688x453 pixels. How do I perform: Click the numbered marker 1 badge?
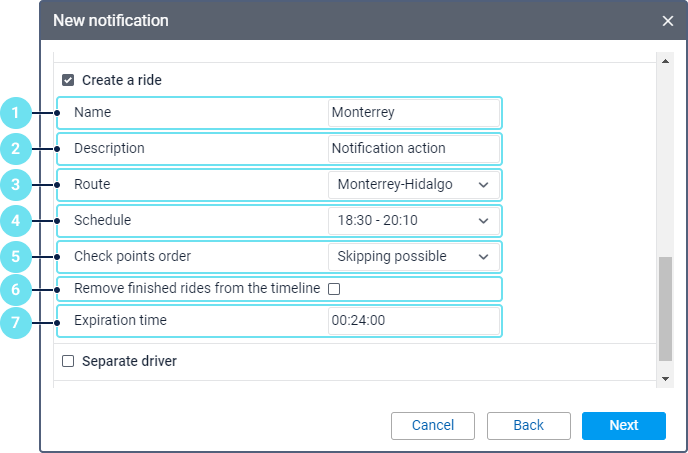click(16, 113)
